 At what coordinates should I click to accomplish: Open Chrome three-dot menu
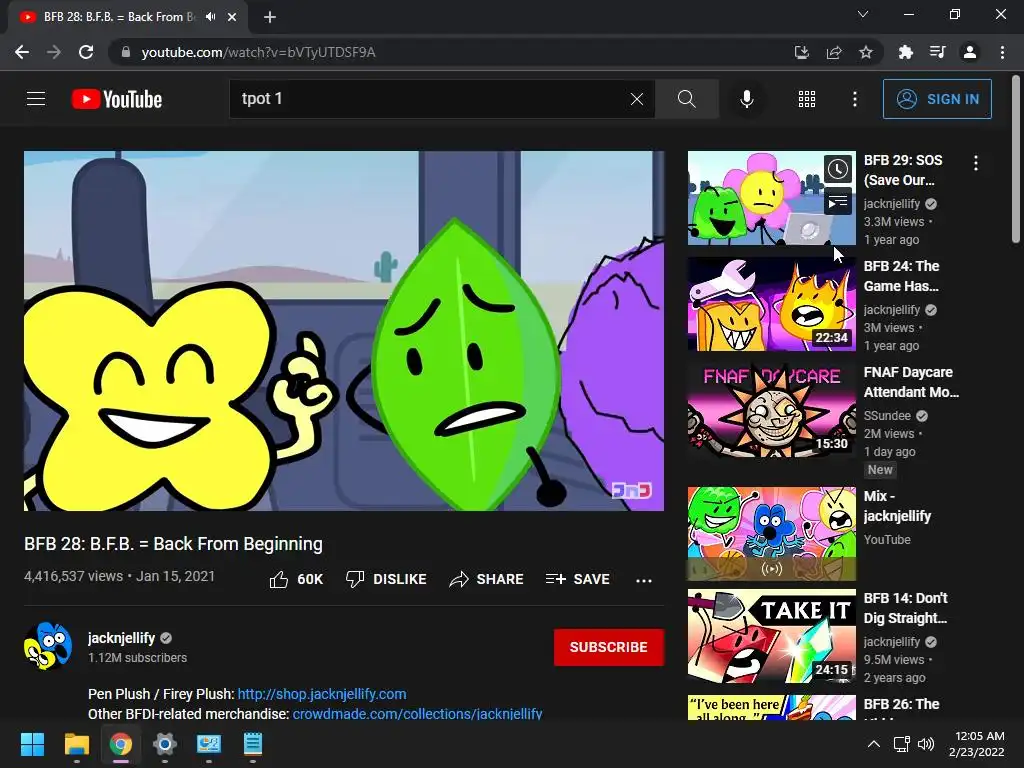click(x=1002, y=52)
